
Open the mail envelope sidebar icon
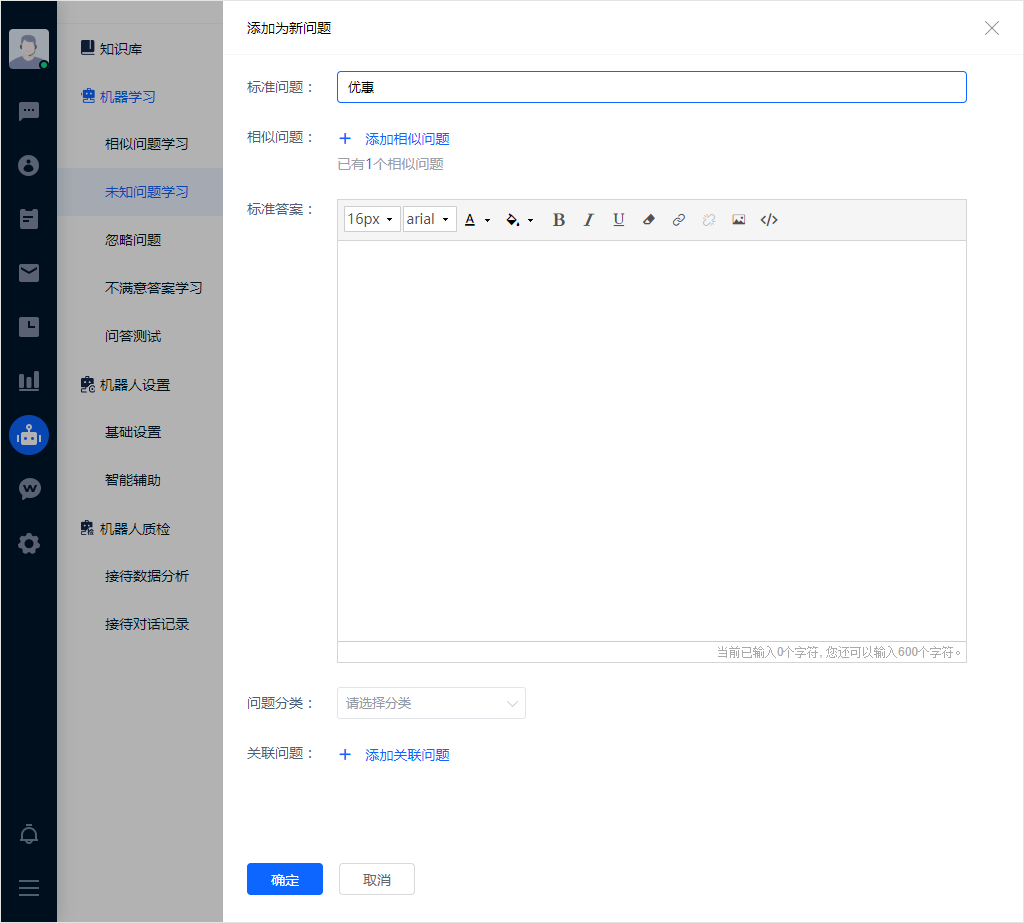point(29,273)
